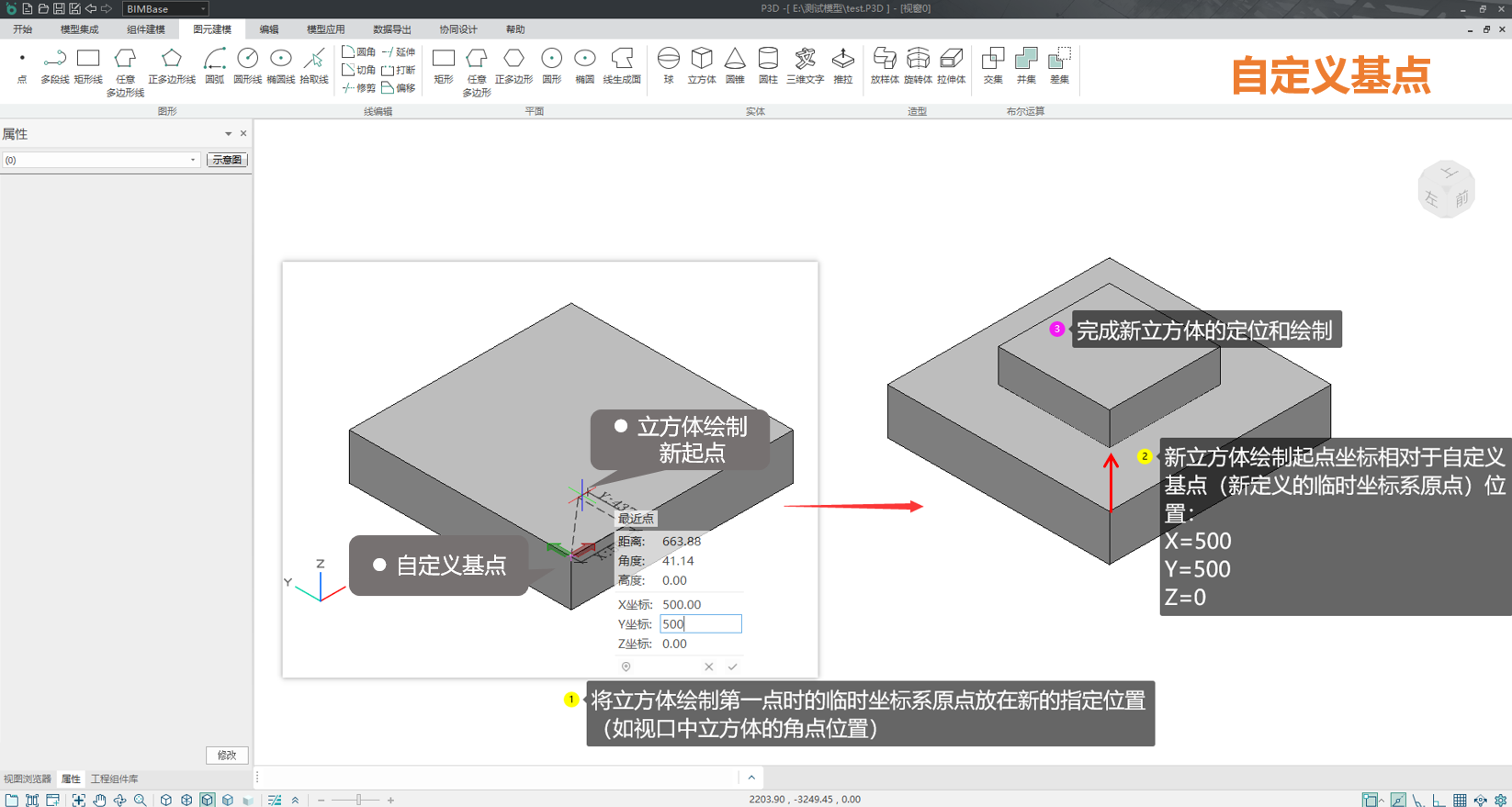
Task: Expand the command line panel chevron
Action: click(x=751, y=778)
